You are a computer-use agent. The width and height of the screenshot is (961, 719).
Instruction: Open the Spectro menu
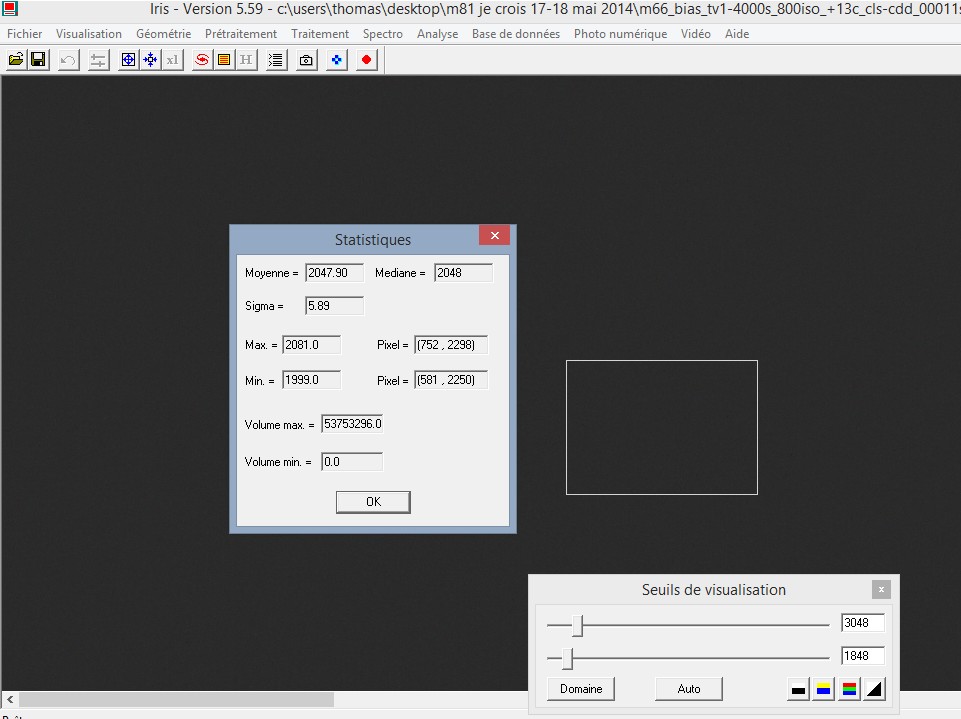click(x=383, y=34)
